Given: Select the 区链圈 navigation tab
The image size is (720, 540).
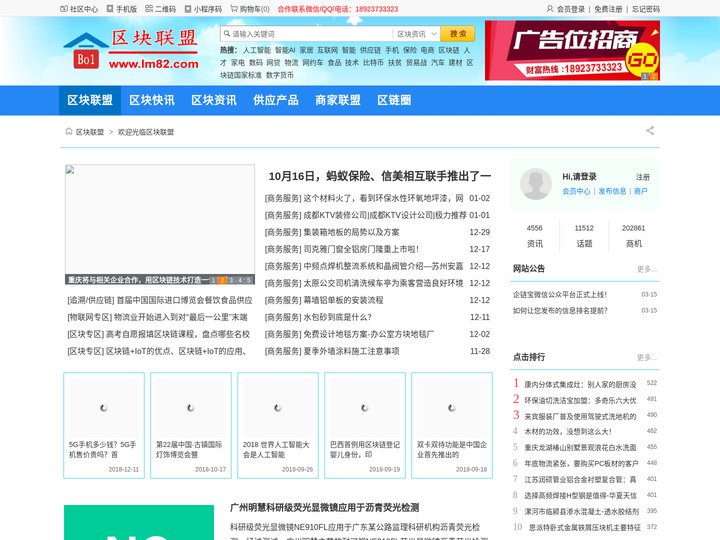Looking at the screenshot, I should click(x=394, y=100).
